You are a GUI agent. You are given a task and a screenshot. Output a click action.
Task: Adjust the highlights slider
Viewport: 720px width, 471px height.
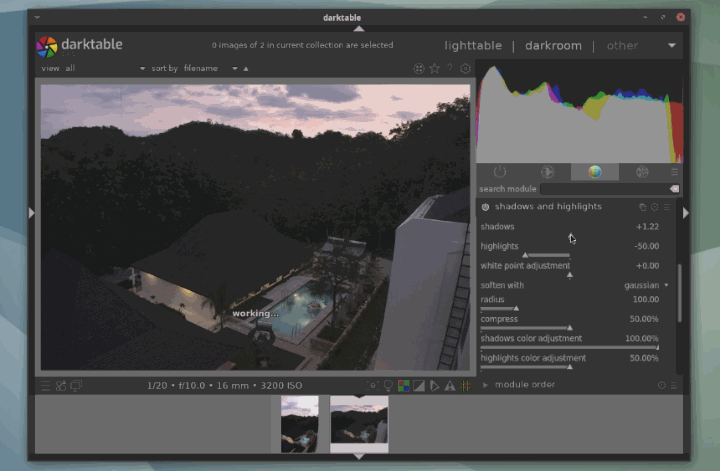[x=570, y=255]
